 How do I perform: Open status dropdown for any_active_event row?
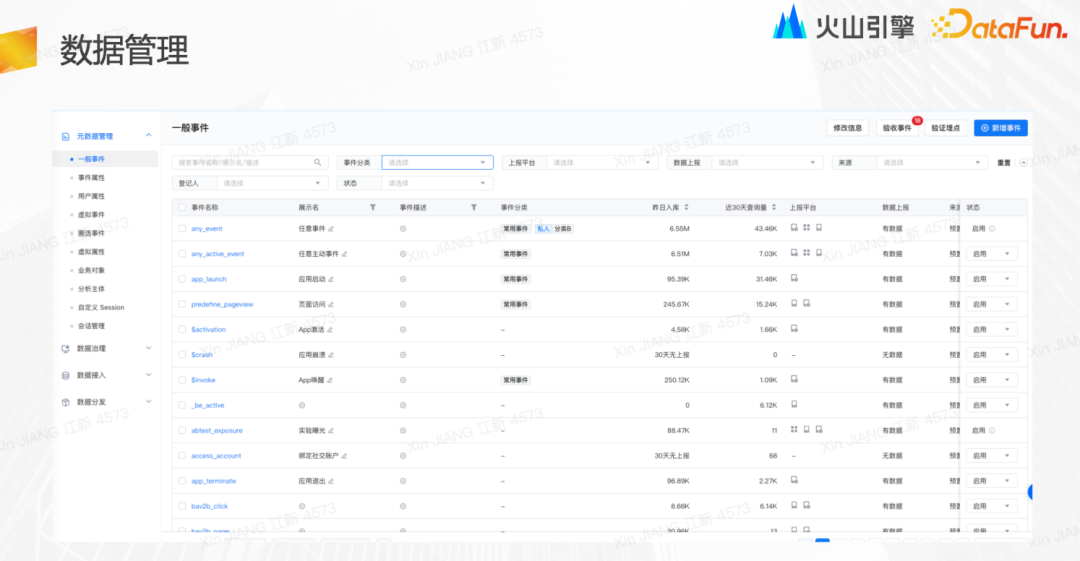[992, 254]
